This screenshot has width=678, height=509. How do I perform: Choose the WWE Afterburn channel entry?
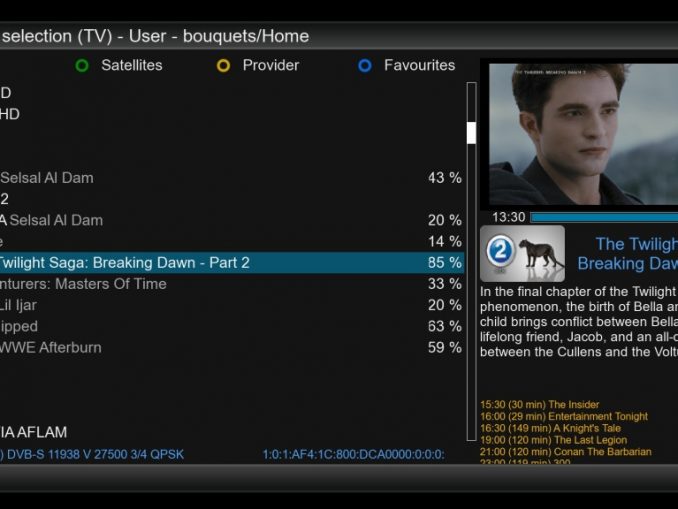[x=232, y=347]
